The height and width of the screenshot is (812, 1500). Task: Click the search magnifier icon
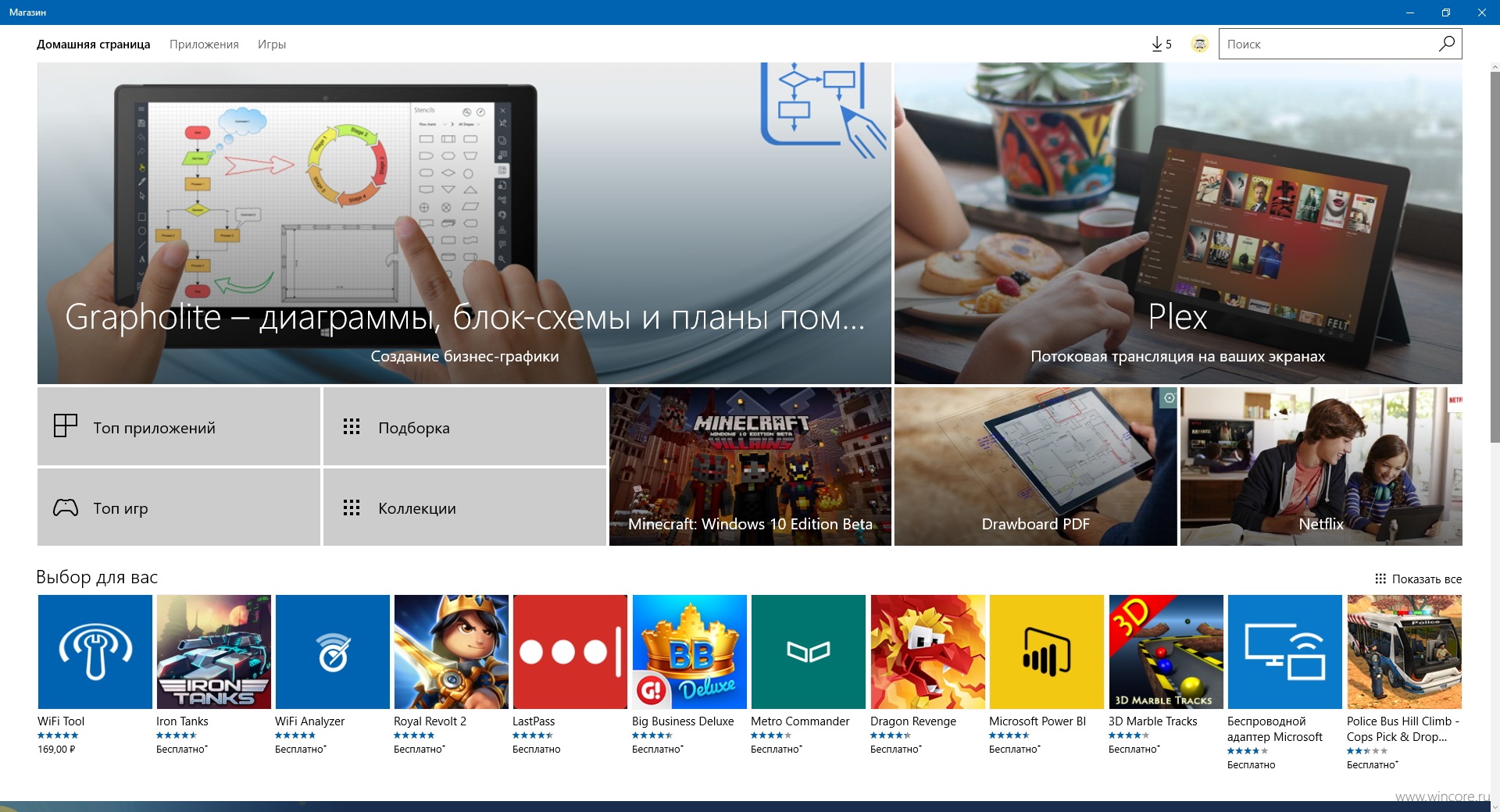pos(1446,44)
